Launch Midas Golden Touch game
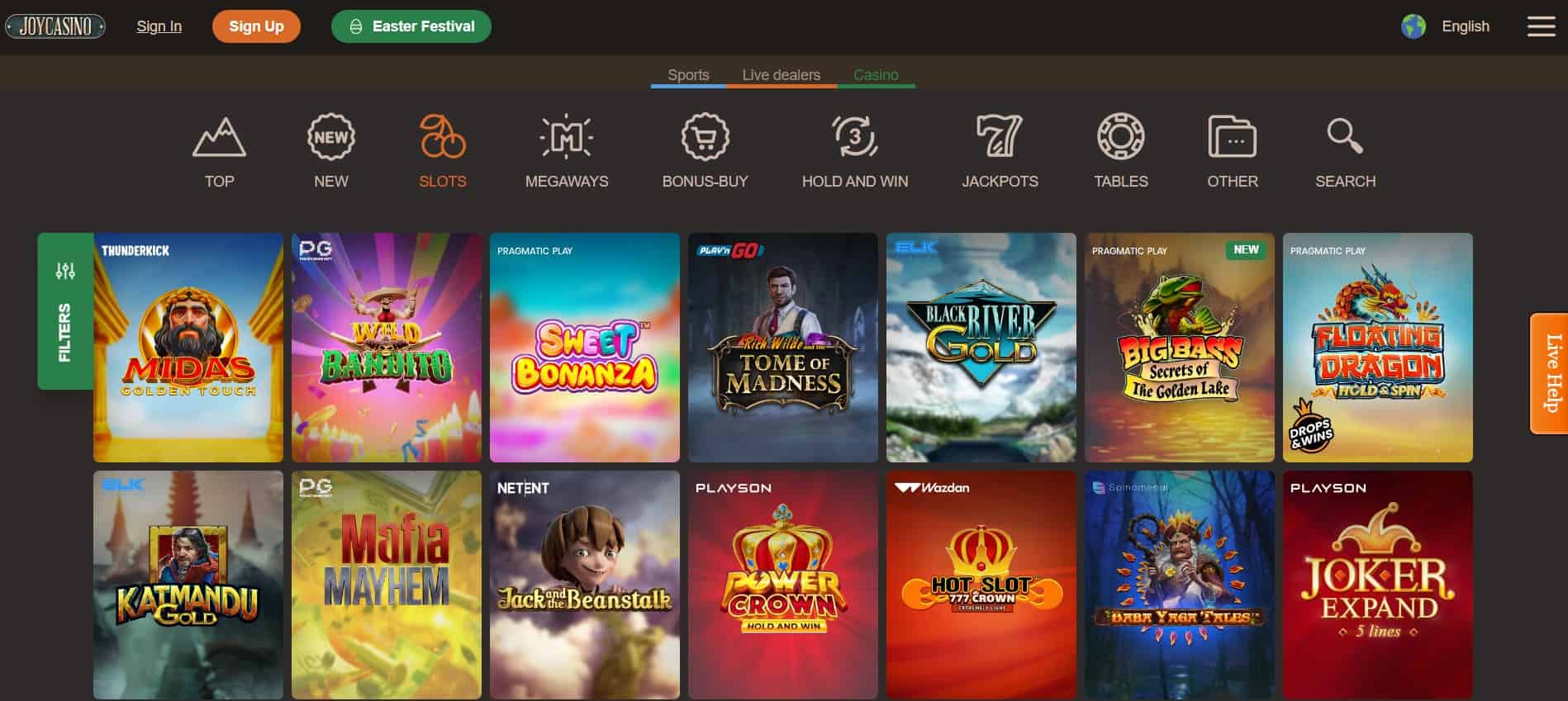Viewport: 1568px width, 701px height. (188, 348)
